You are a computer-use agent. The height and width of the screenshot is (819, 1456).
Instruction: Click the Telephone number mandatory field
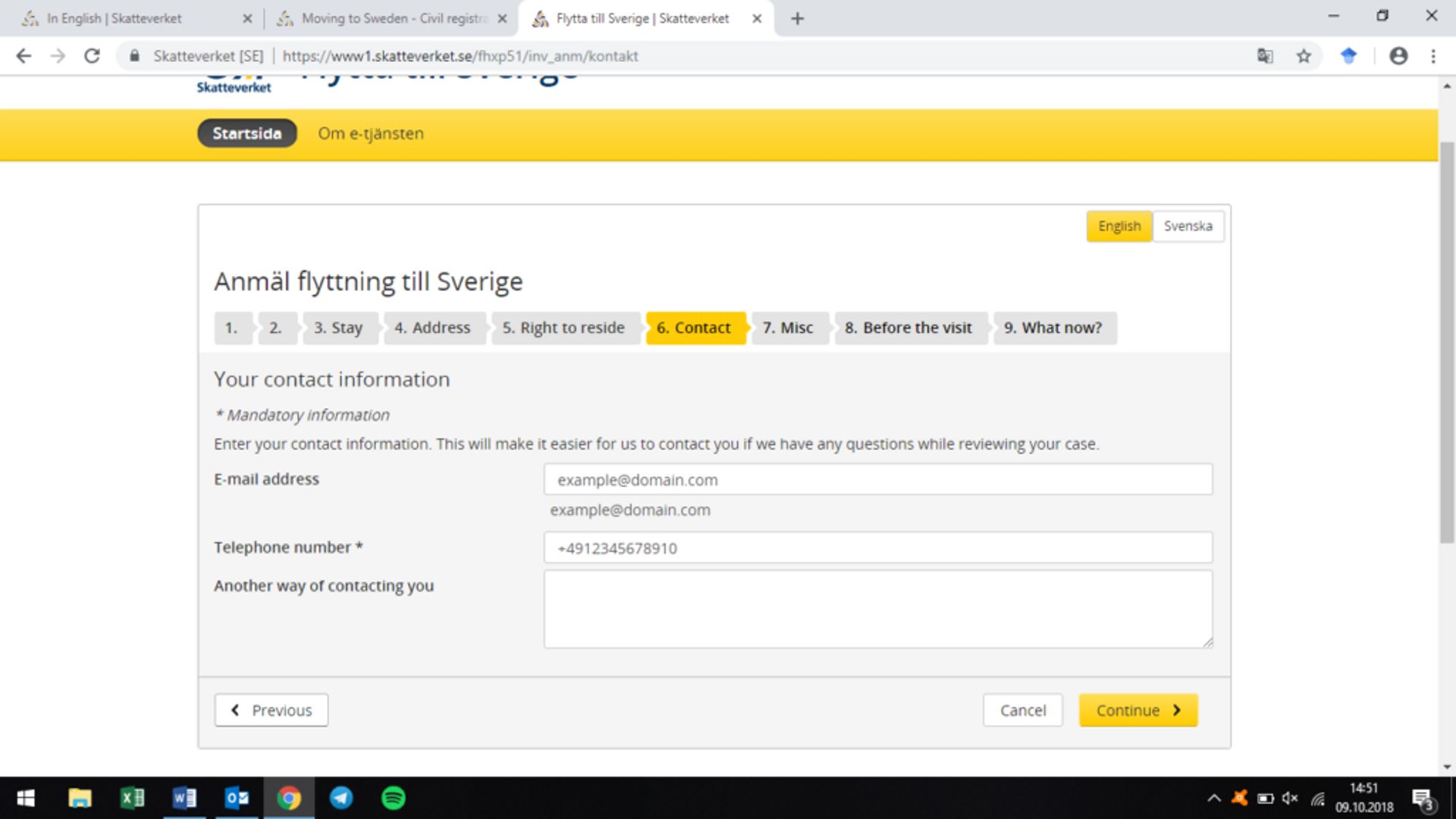point(878,548)
